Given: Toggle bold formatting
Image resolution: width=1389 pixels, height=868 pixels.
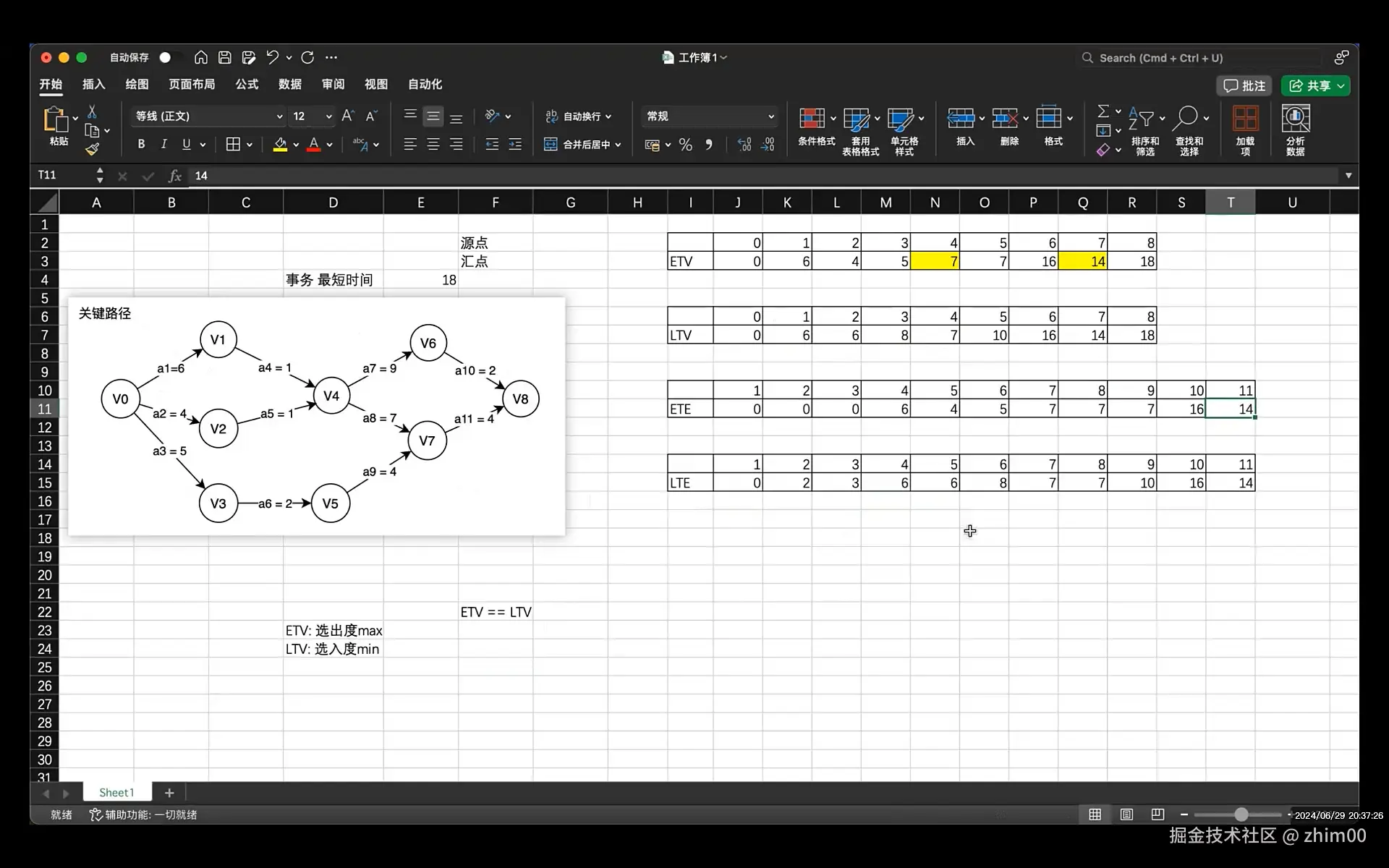Looking at the screenshot, I should [141, 145].
